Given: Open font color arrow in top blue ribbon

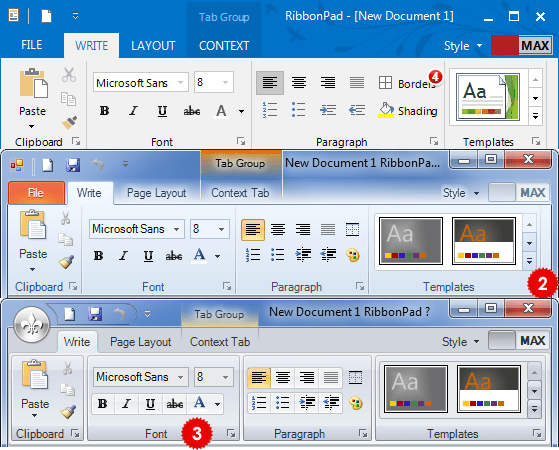Looking at the screenshot, I should coord(241,112).
